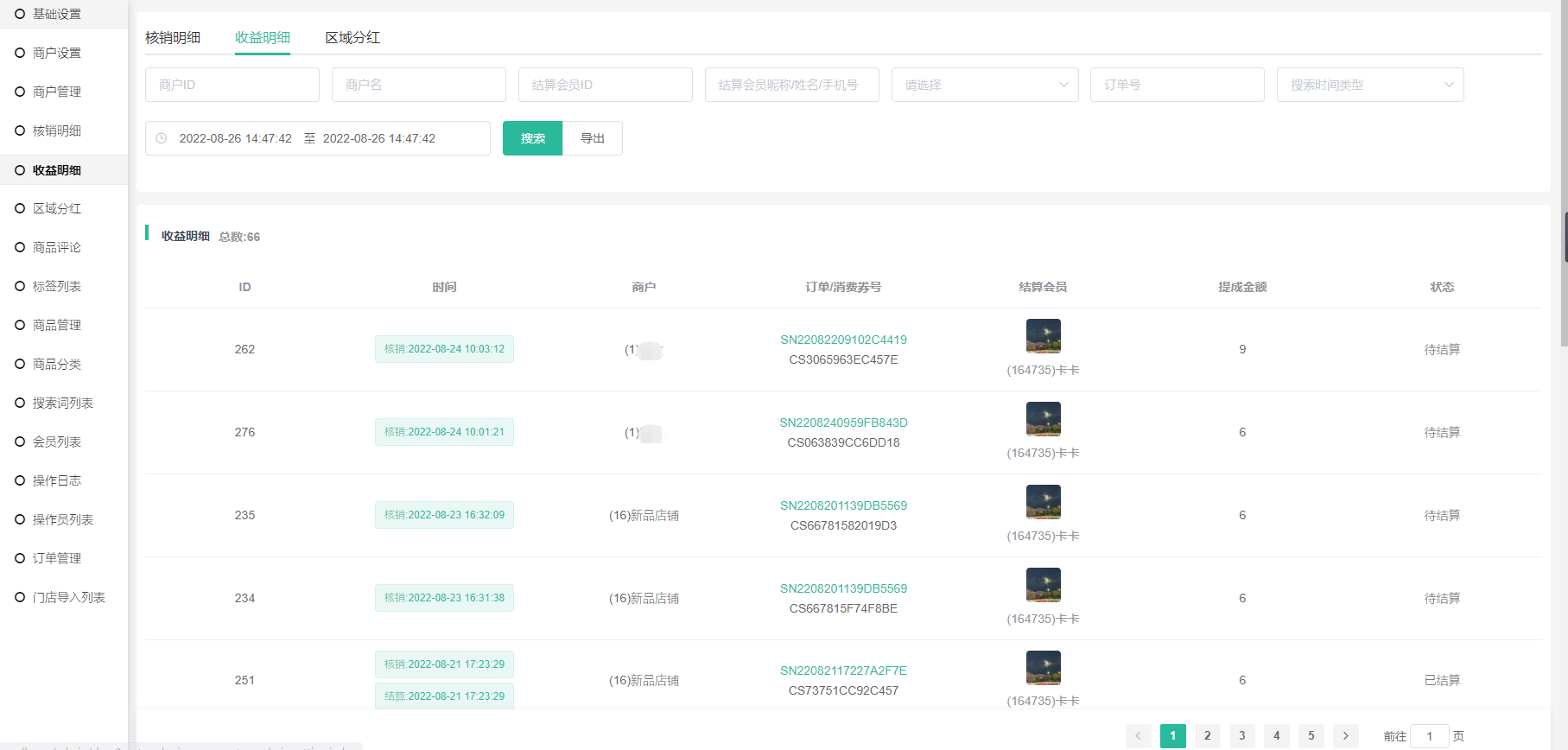Screen dimensions: 1568x750
Task: Click the circle icon beside 基础设置
Action: pyautogui.click(x=20, y=14)
